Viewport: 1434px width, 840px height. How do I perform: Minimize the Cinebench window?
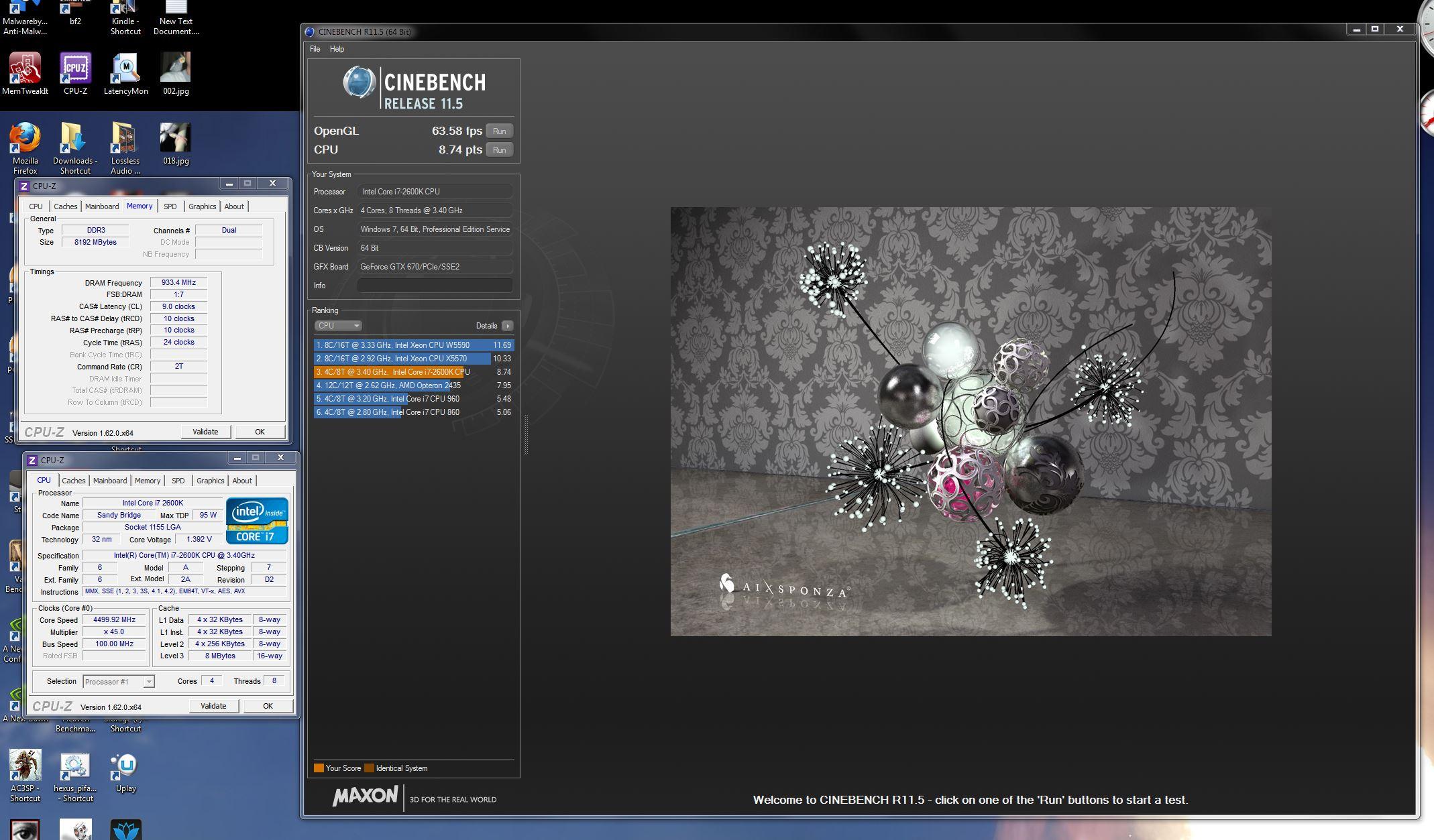tap(1356, 29)
